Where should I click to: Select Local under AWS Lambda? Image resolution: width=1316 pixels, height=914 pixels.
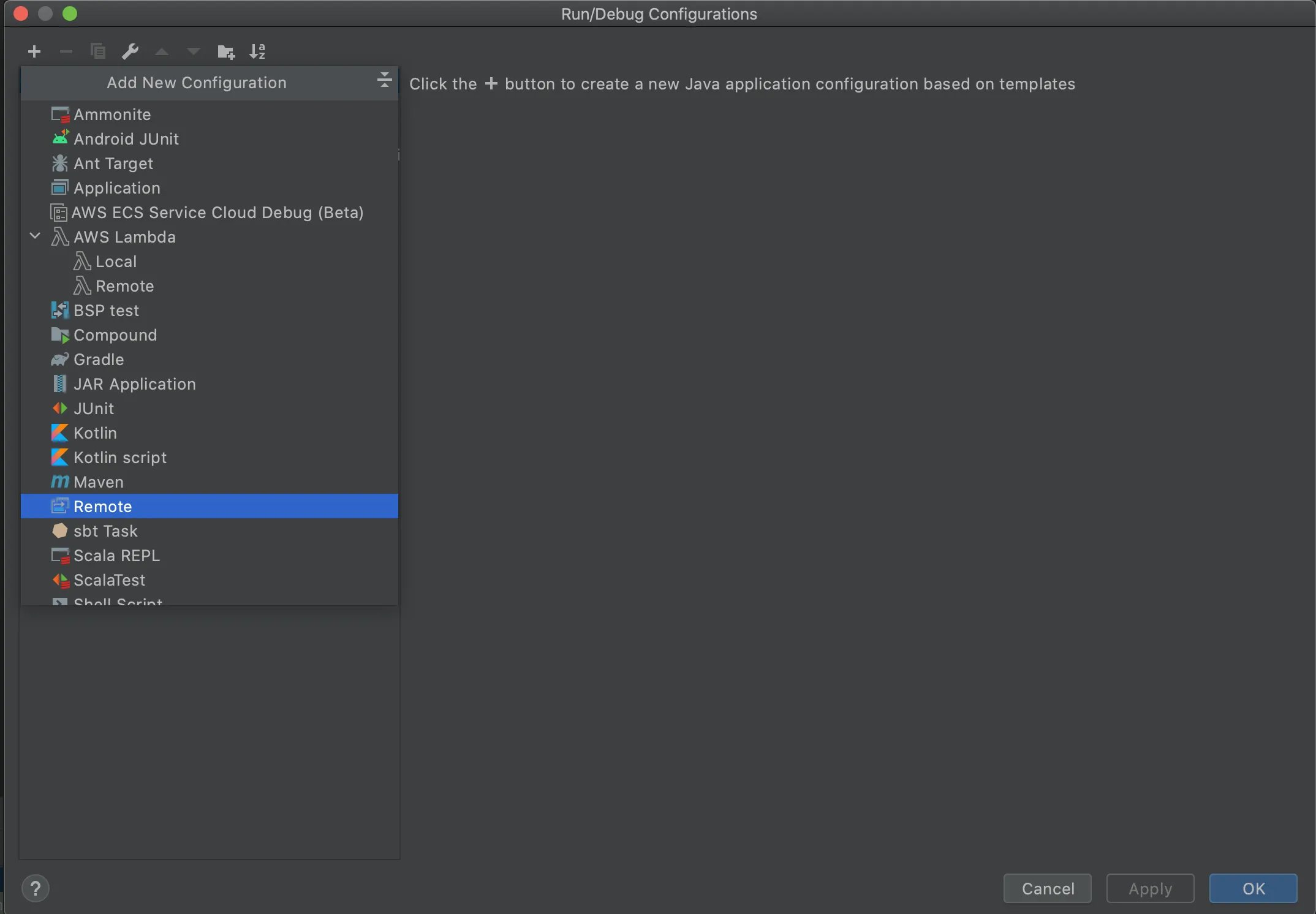pyautogui.click(x=116, y=262)
